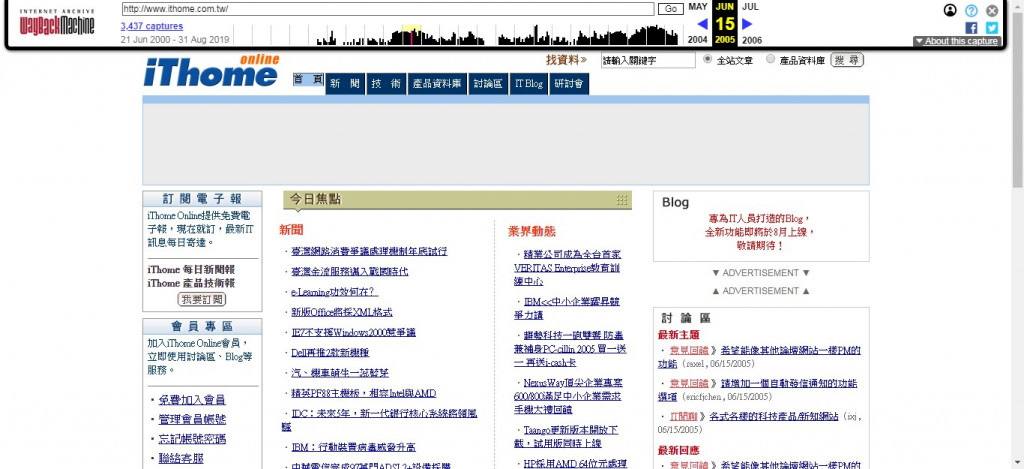Click the highlighted 2005 bar in captures timeline
The height and width of the screenshot is (469, 1024).
[411, 35]
